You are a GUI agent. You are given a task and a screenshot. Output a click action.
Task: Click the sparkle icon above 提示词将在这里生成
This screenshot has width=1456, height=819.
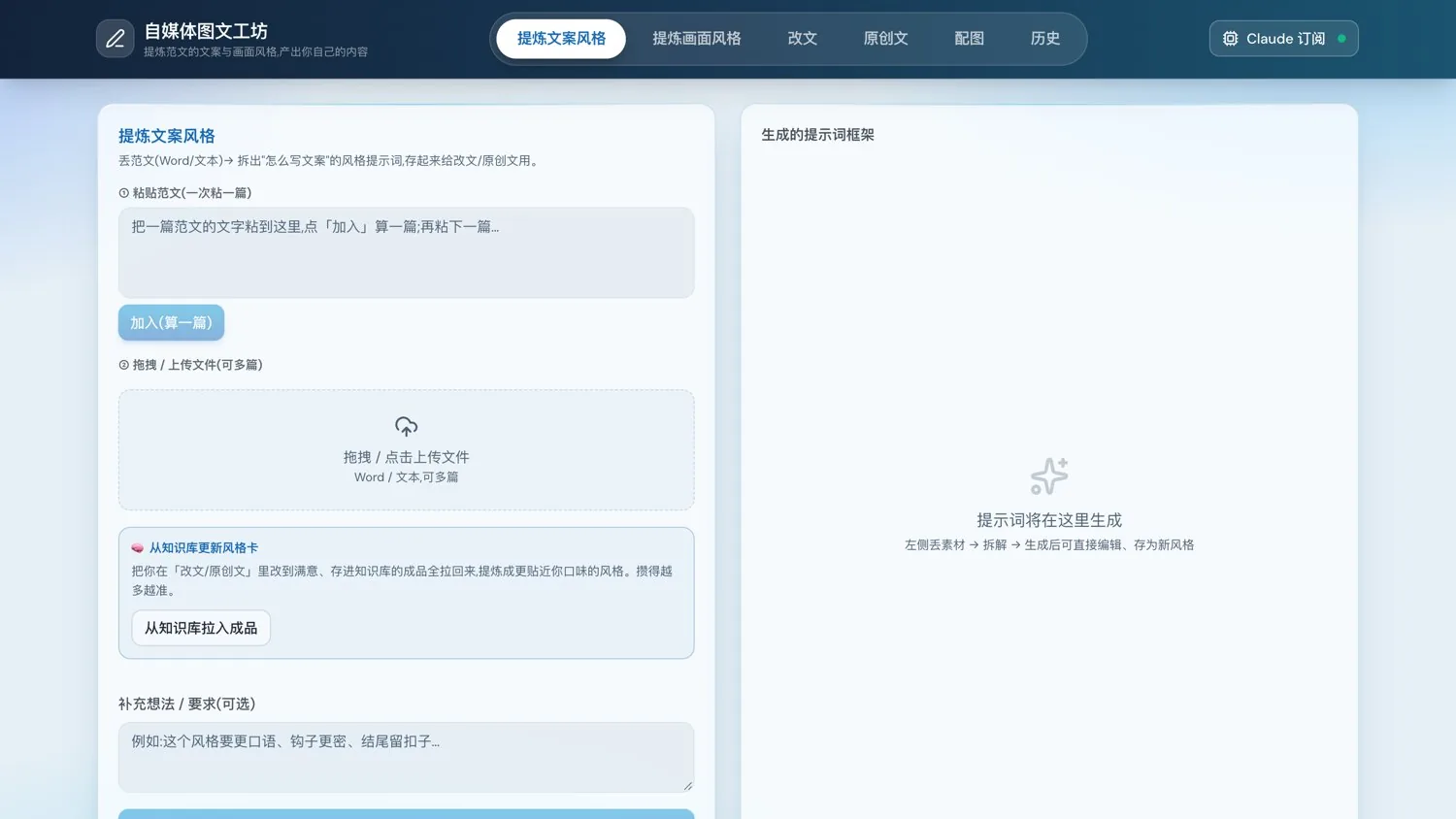1049,476
